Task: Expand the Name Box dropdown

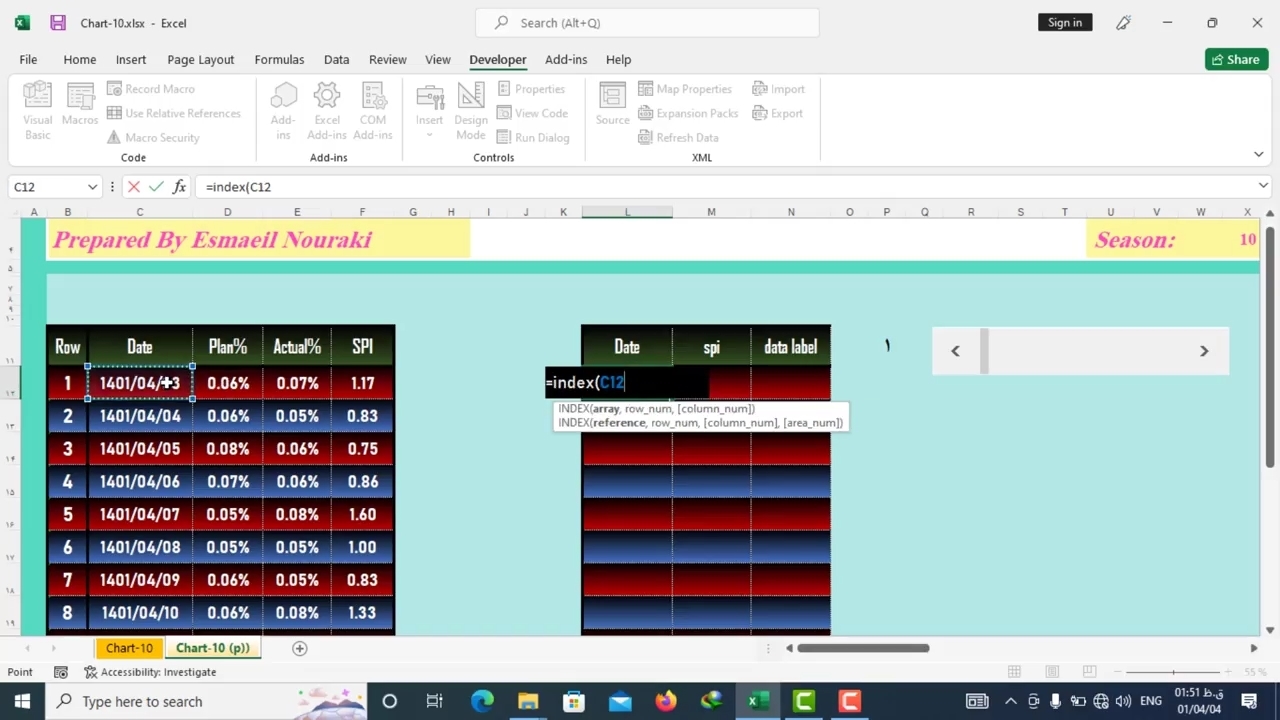Action: tap(92, 187)
